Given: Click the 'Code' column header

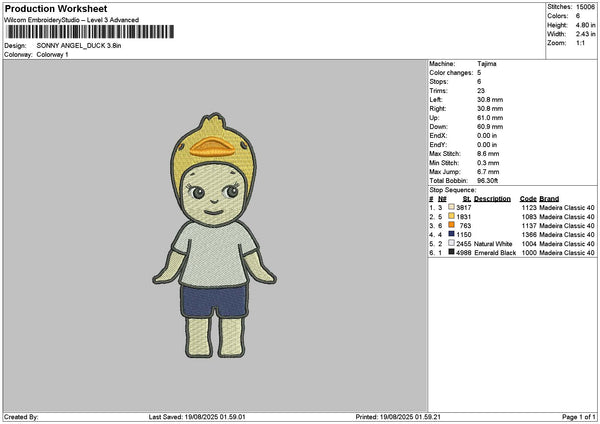Looking at the screenshot, I should click(x=528, y=199).
